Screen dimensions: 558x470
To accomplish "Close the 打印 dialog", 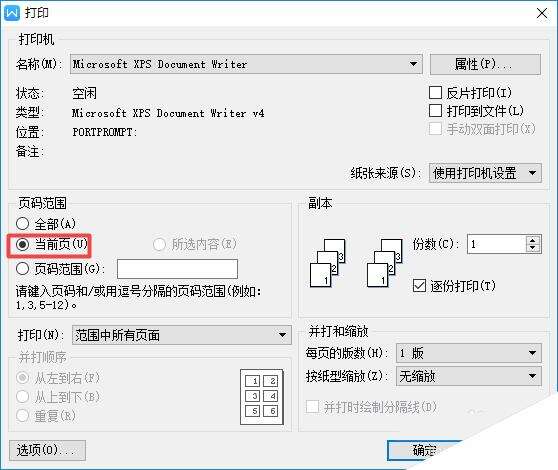I will [x=542, y=13].
